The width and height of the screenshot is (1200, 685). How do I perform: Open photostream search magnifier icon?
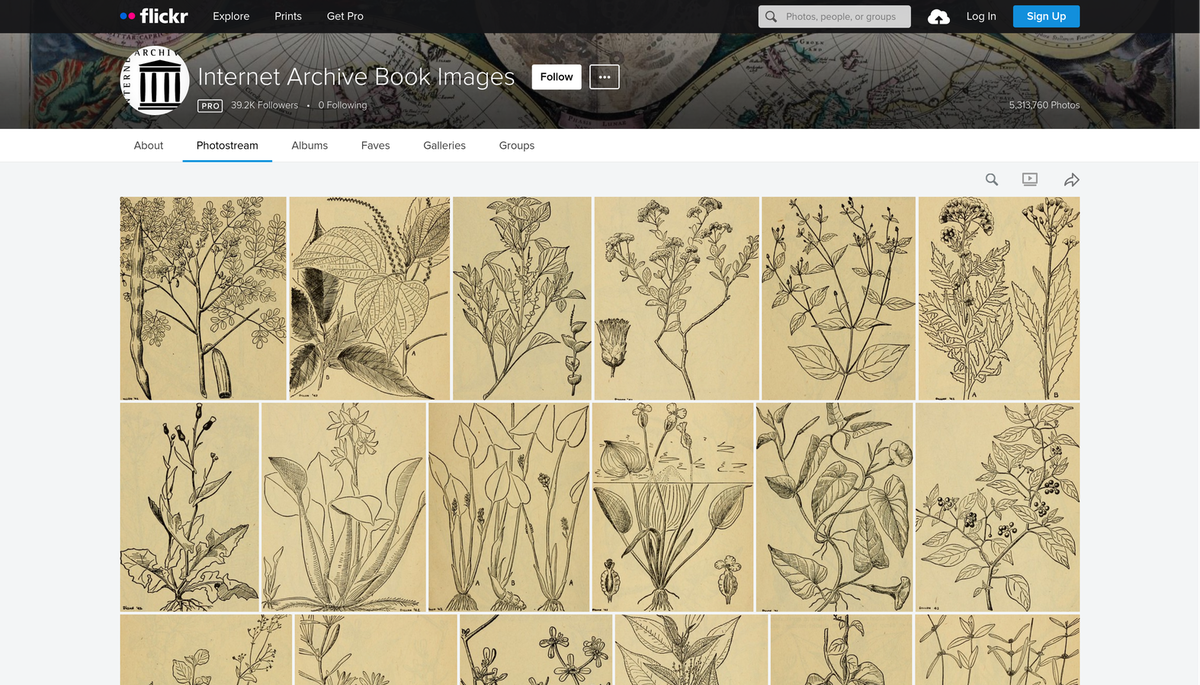(x=991, y=180)
